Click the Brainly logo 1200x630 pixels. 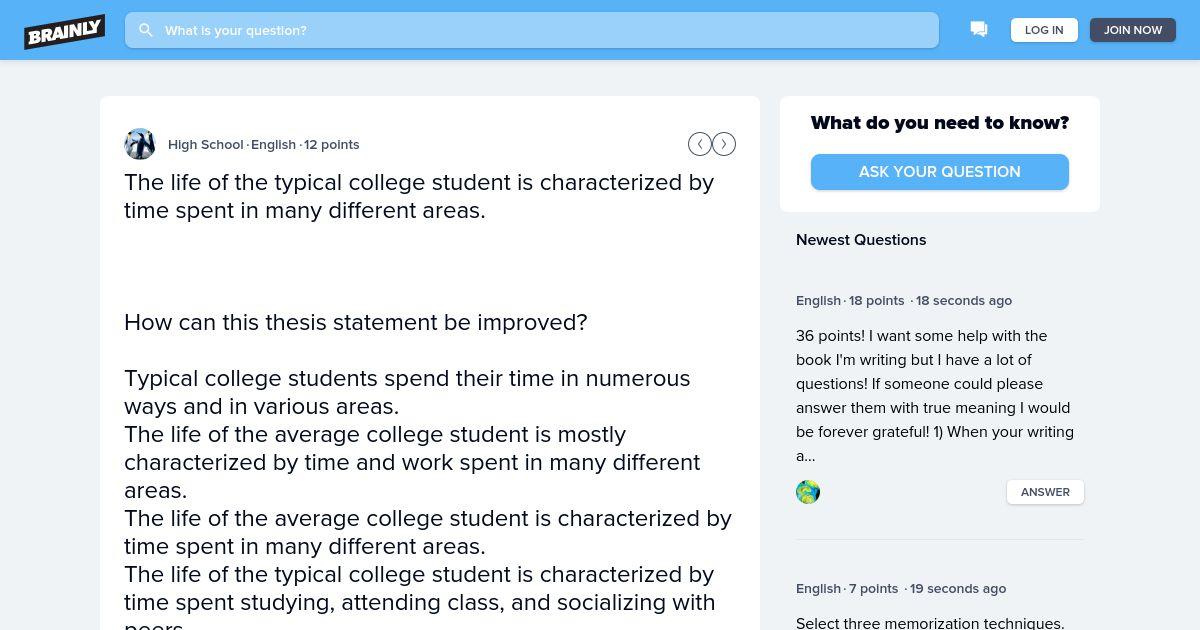point(65,31)
